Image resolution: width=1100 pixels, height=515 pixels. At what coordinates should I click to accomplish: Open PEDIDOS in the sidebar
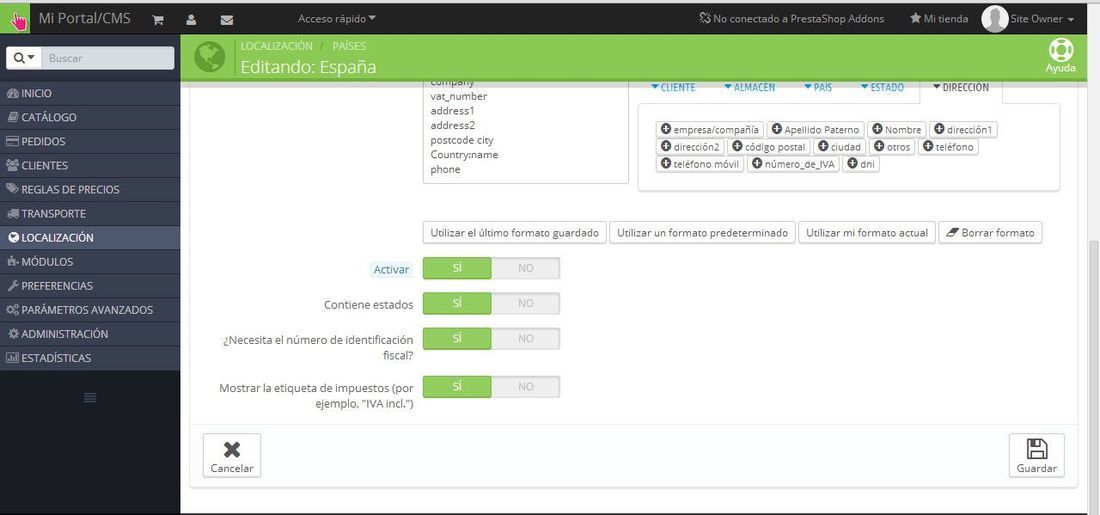(90, 141)
